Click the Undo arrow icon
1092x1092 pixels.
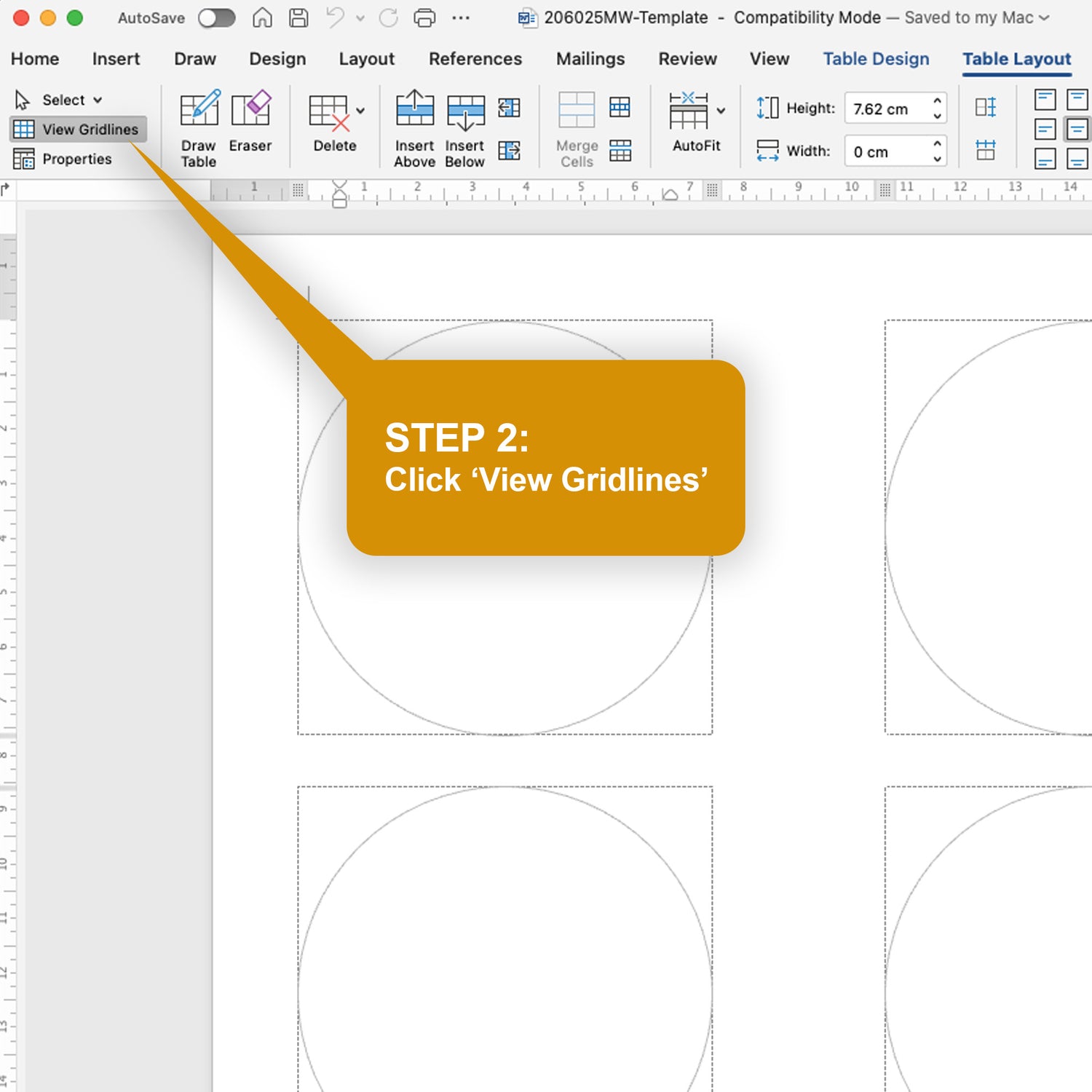pos(334,17)
